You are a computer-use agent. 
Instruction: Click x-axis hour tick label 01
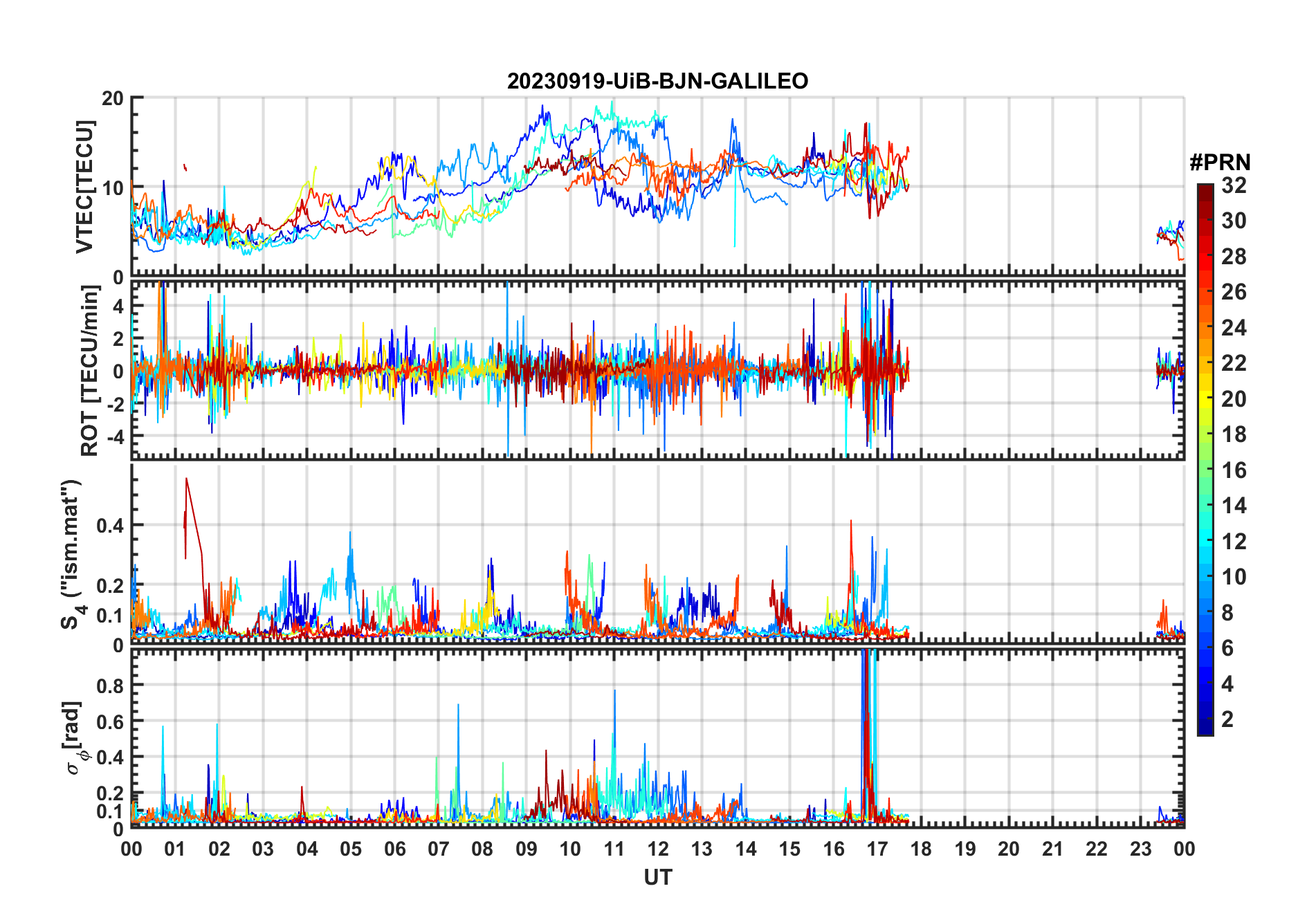pyautogui.click(x=175, y=849)
